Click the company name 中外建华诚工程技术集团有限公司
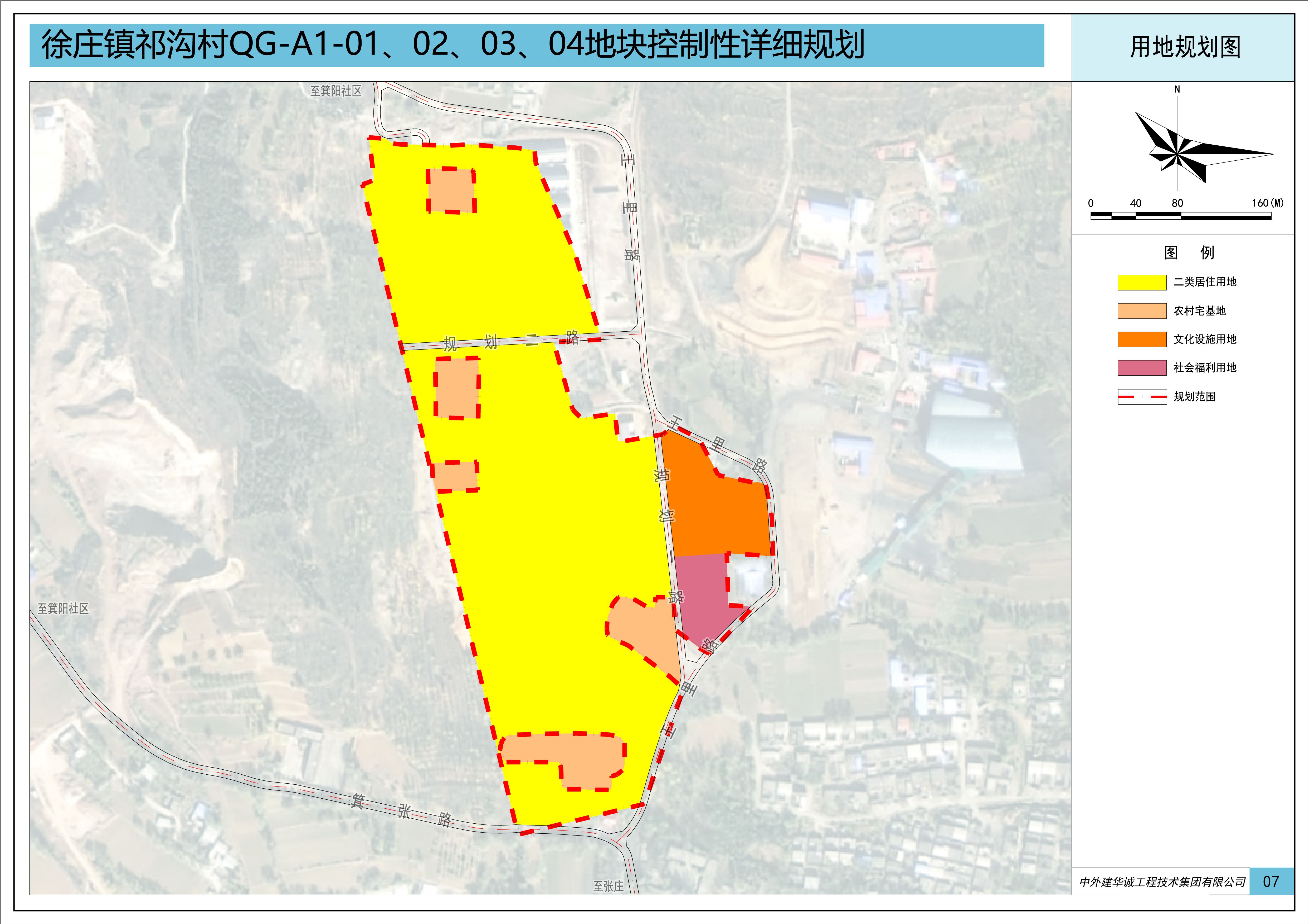 tap(1162, 882)
